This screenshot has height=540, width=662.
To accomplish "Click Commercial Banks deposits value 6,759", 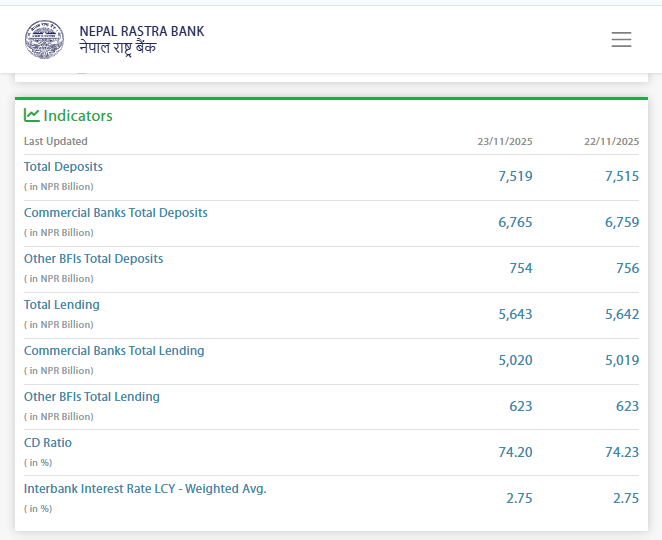I will (621, 222).
